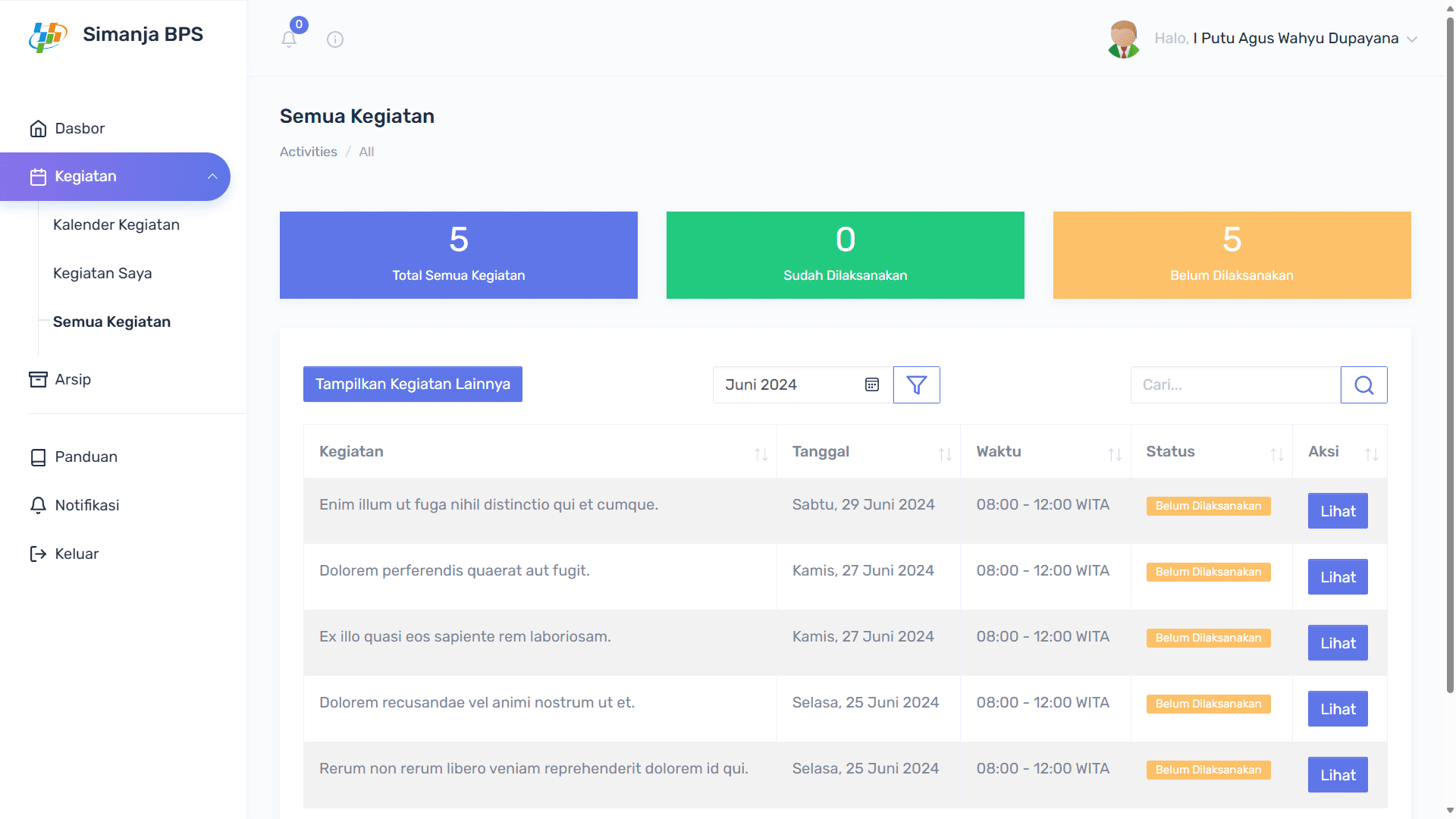Click Tampilkan Kegiatan Lainnya button

coord(413,384)
